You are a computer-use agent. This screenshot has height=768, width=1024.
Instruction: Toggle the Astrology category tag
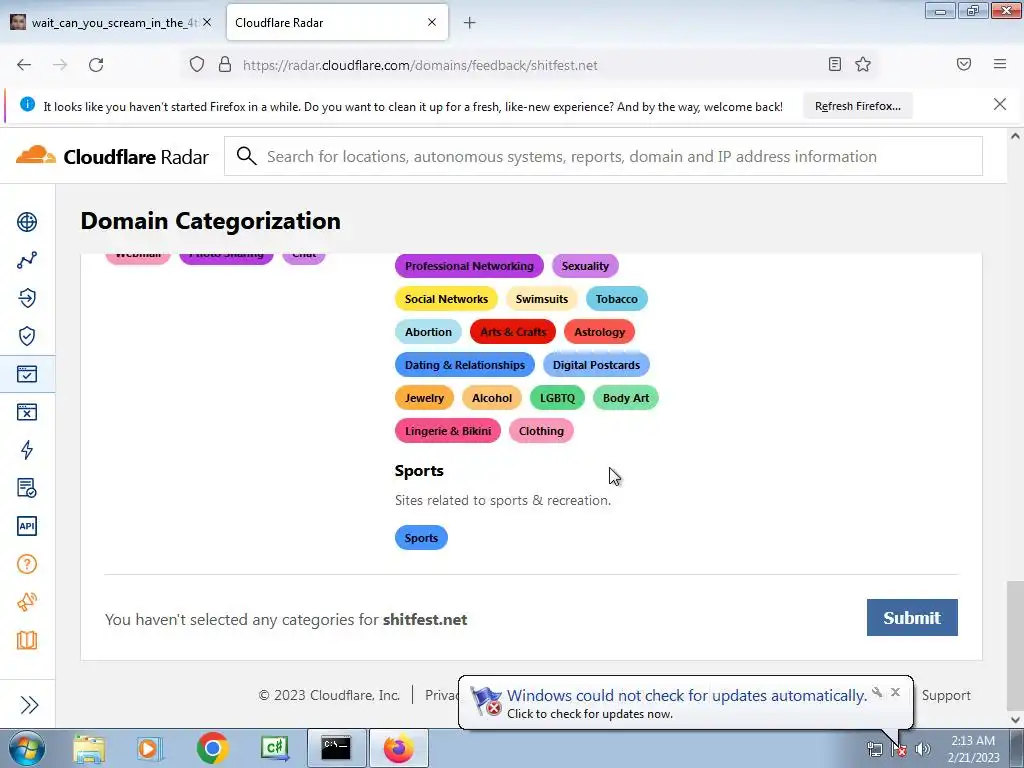[599, 332]
